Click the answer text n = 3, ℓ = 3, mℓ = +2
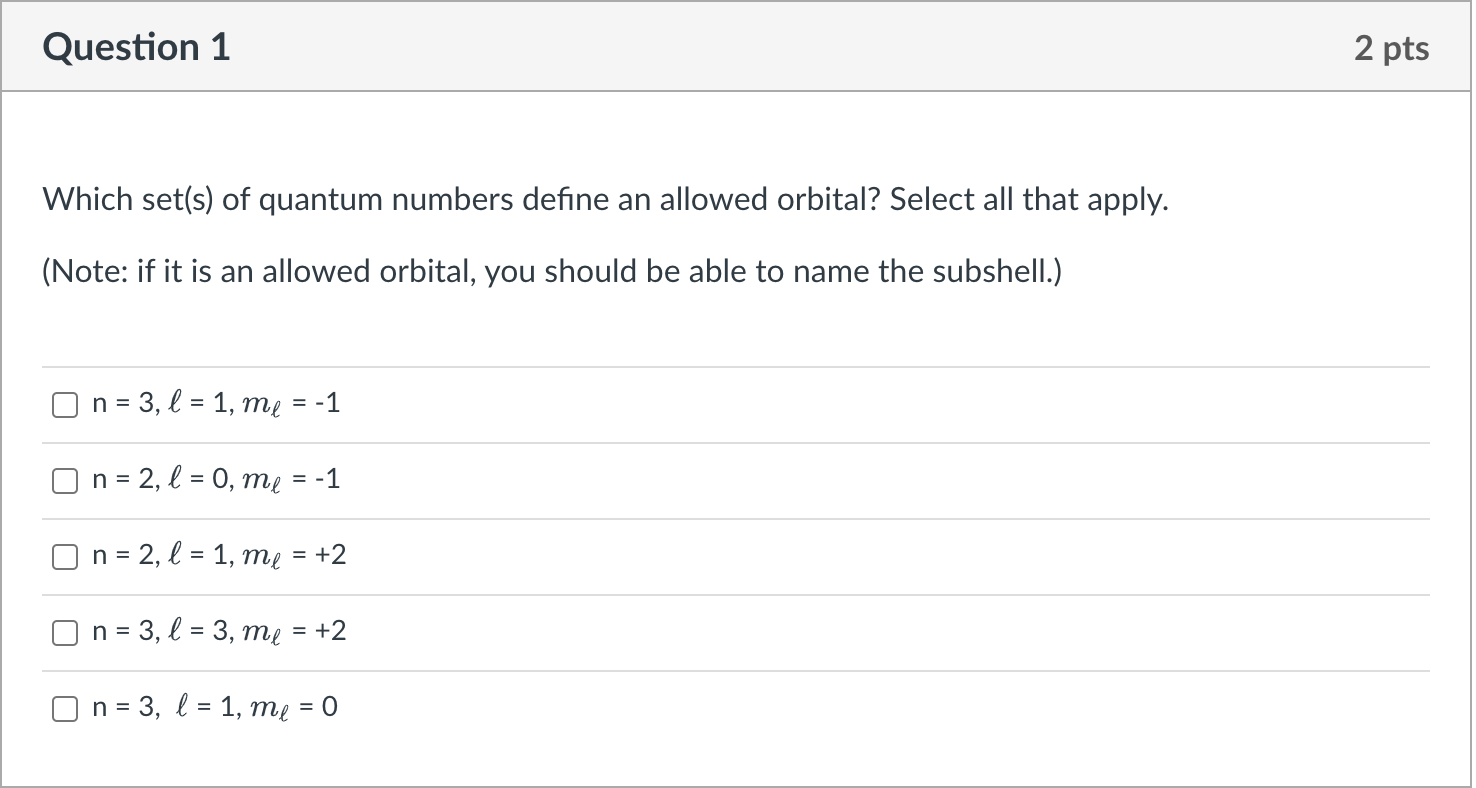The image size is (1476, 788). [x=219, y=632]
